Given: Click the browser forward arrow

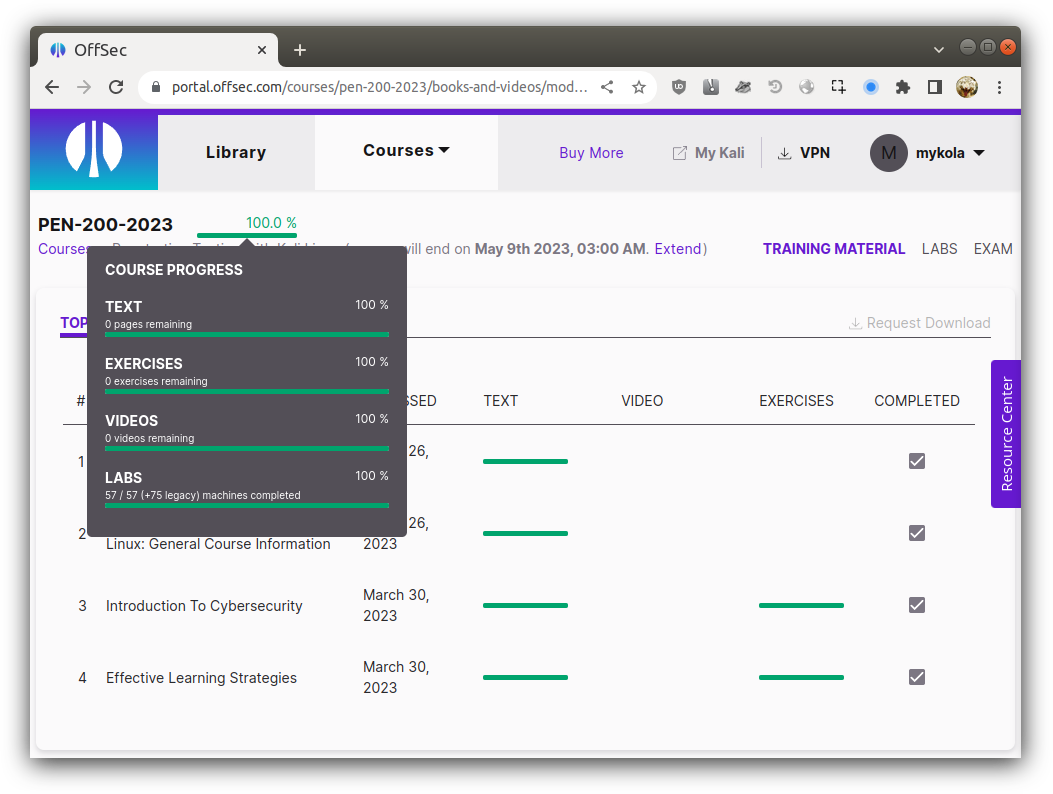Looking at the screenshot, I should coord(84,87).
